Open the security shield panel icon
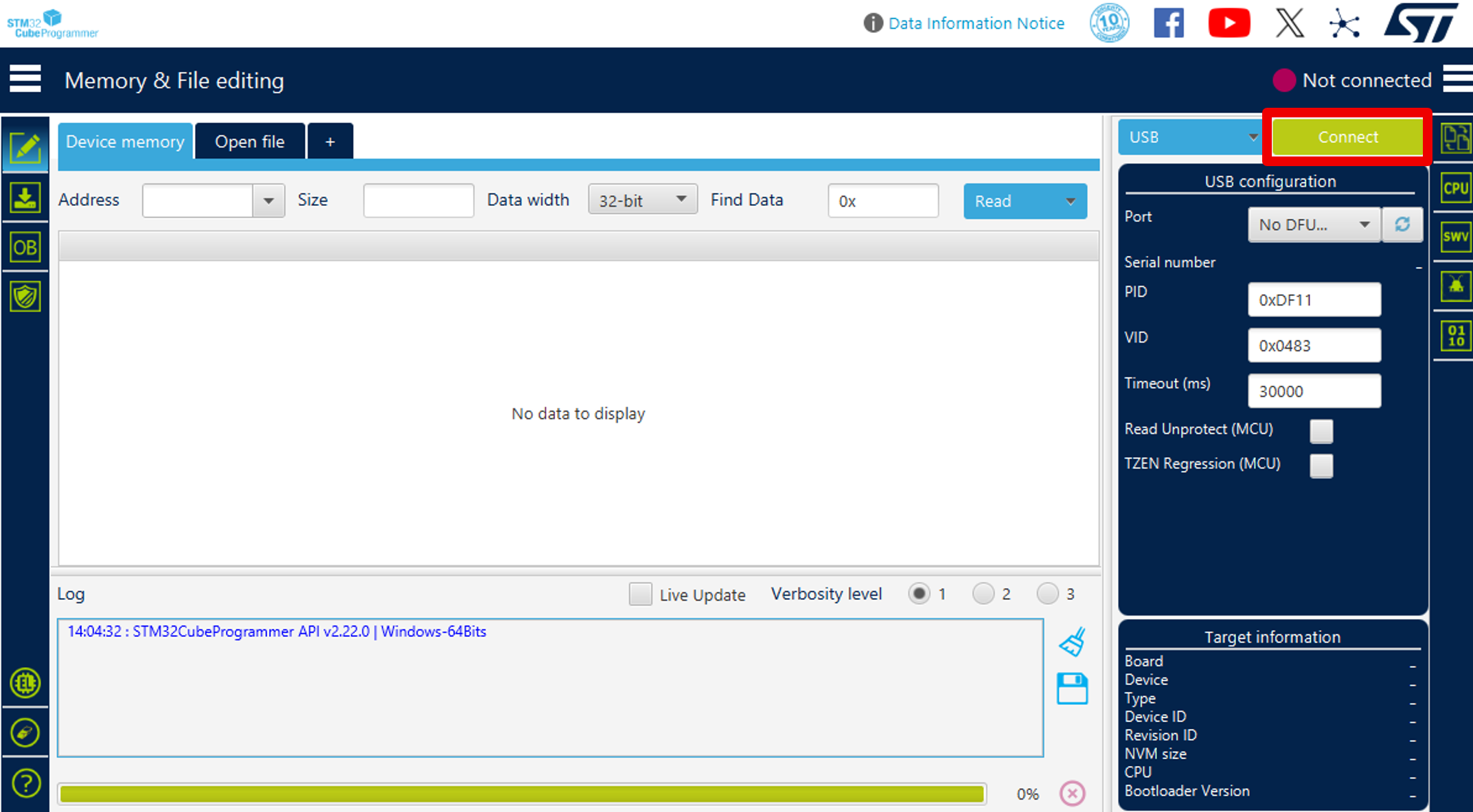The image size is (1473, 812). click(25, 297)
